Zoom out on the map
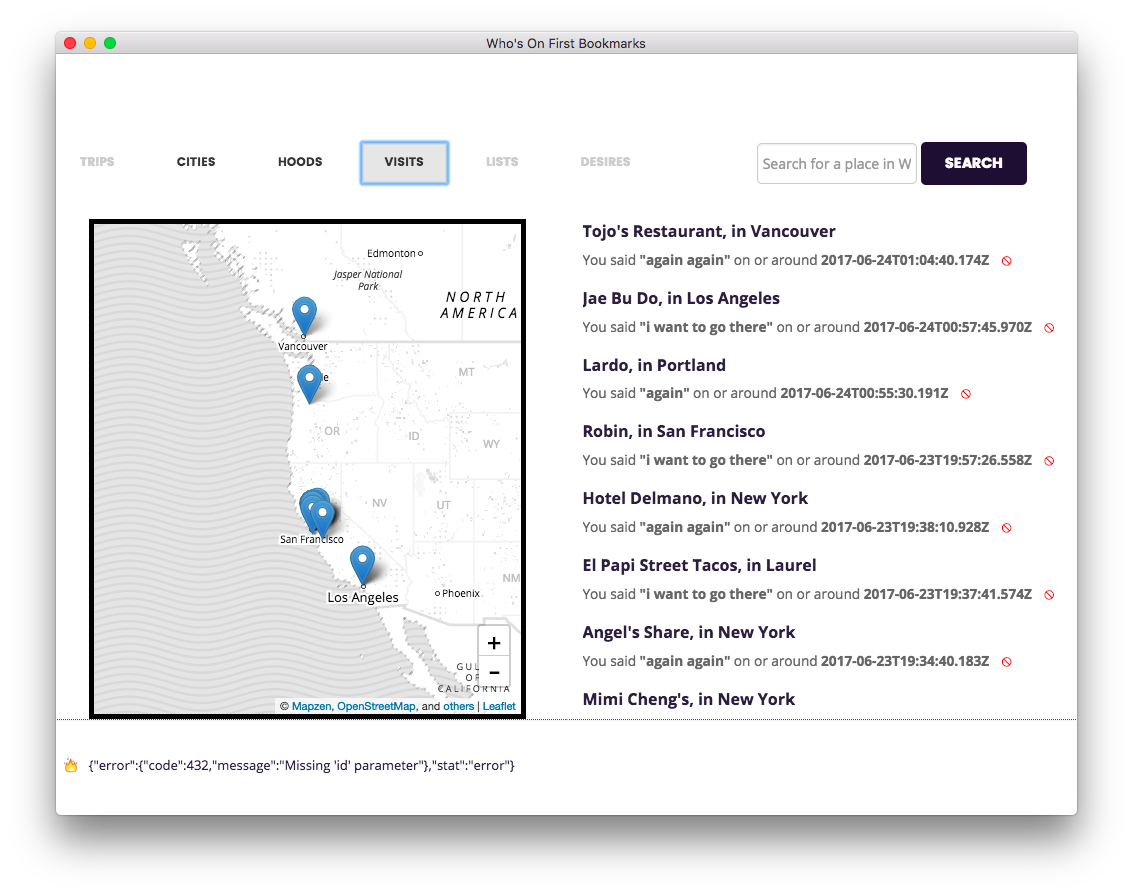The image size is (1133, 895). pos(494,673)
